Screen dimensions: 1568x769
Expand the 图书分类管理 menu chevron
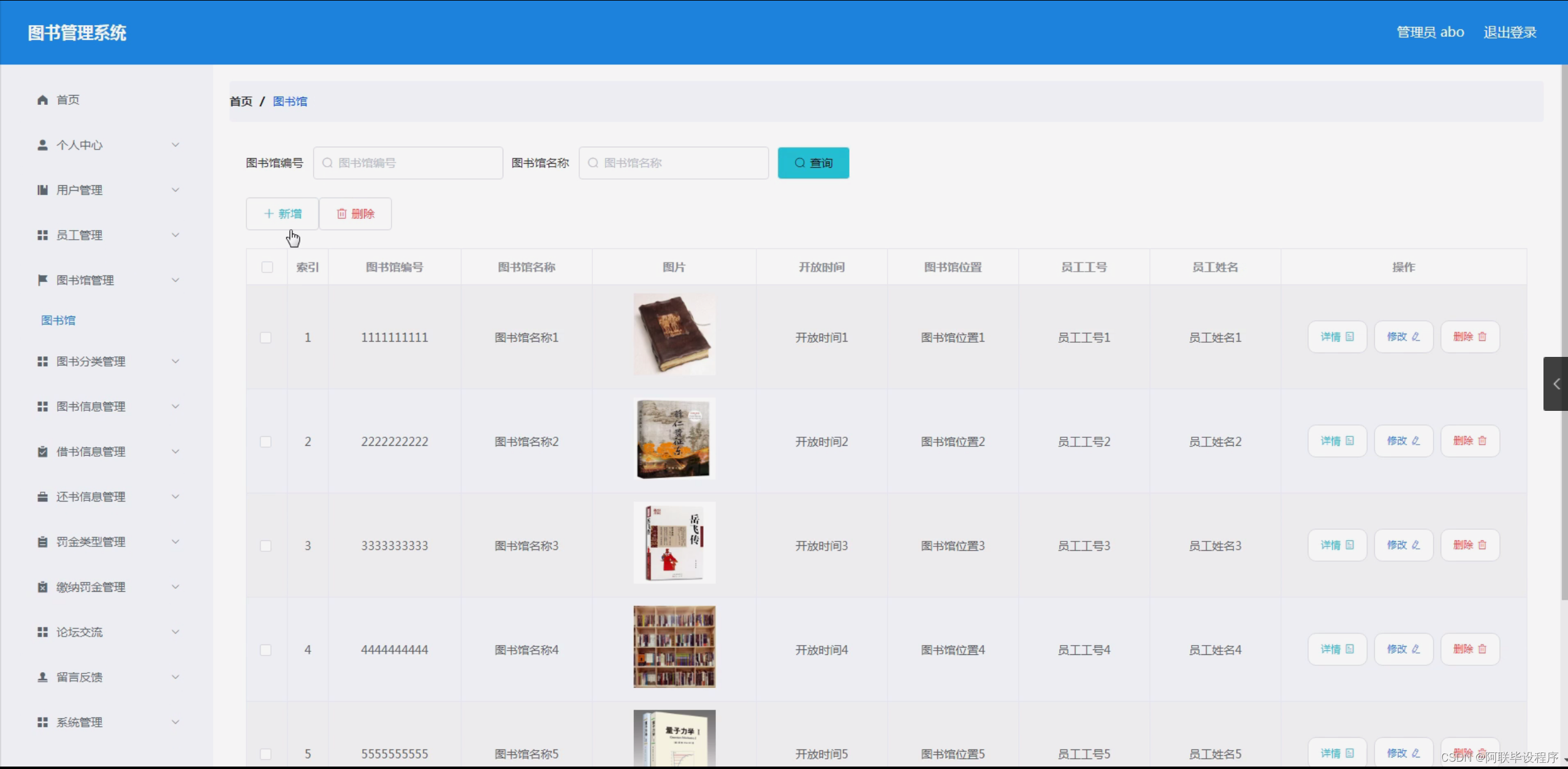click(x=175, y=362)
